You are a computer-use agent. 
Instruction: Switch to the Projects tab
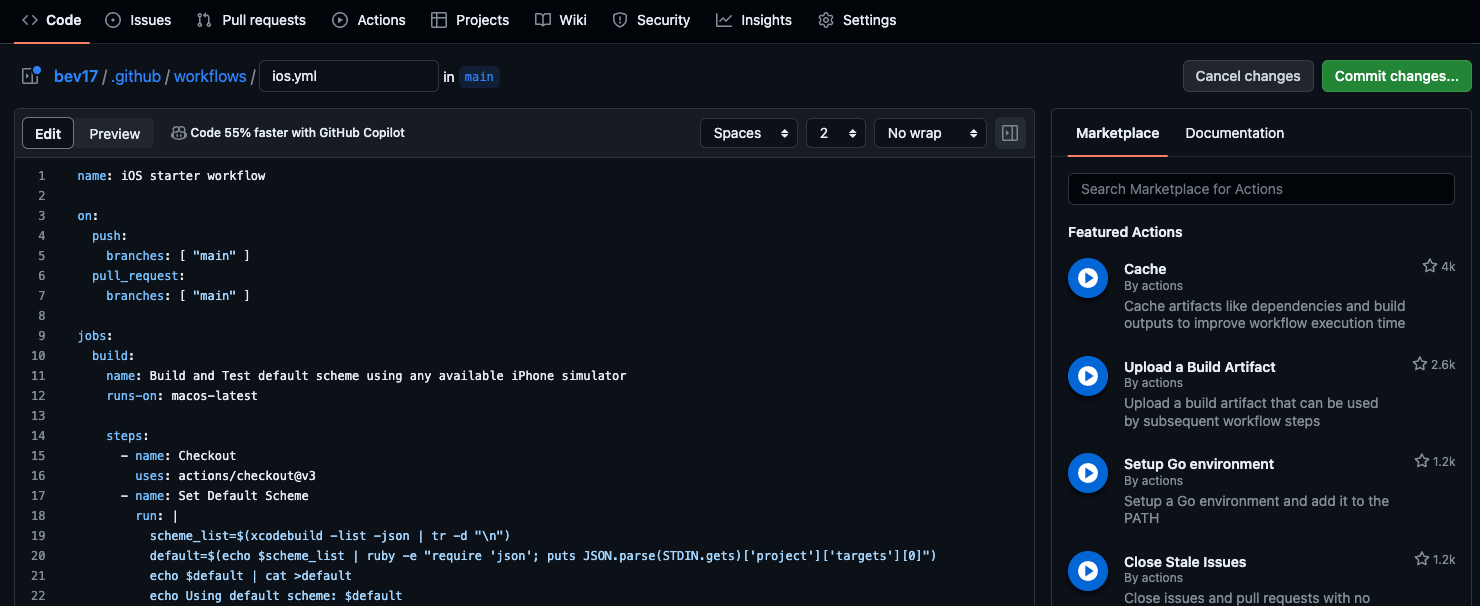pos(470,20)
